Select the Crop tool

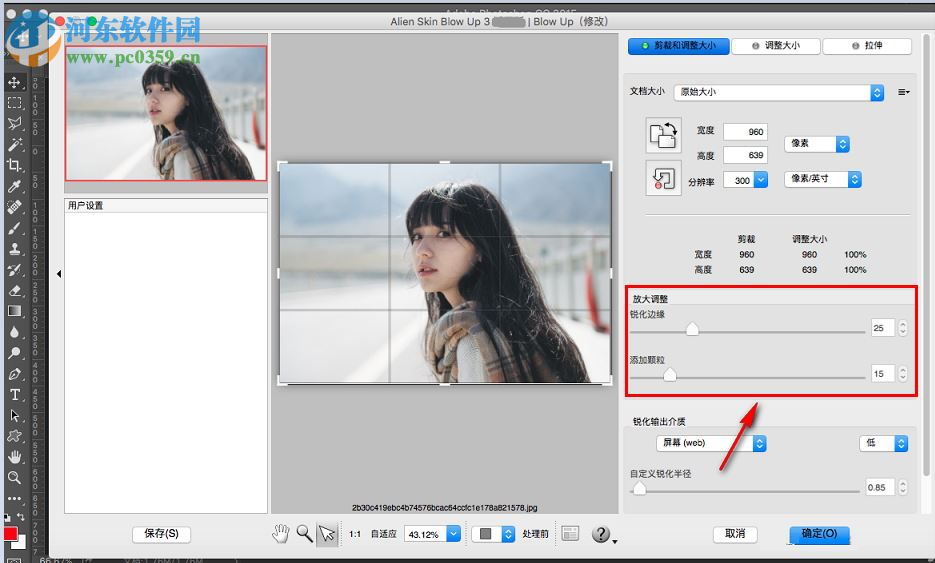(14, 165)
